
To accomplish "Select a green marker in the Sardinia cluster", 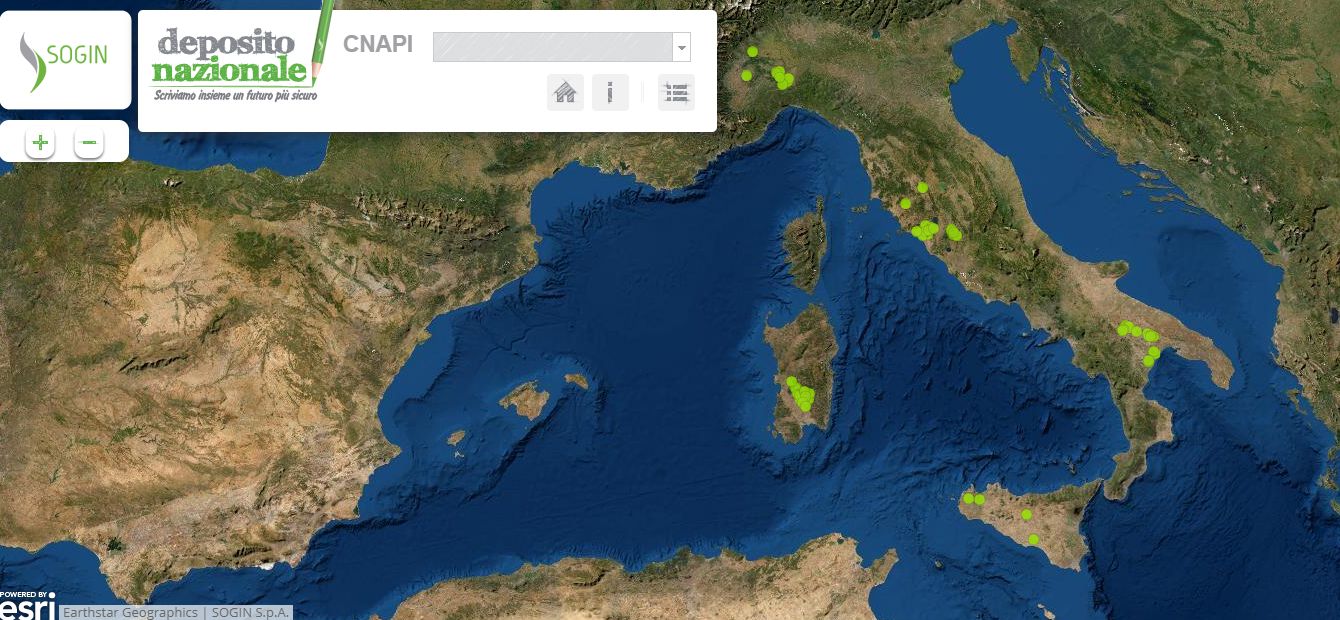I will (801, 395).
